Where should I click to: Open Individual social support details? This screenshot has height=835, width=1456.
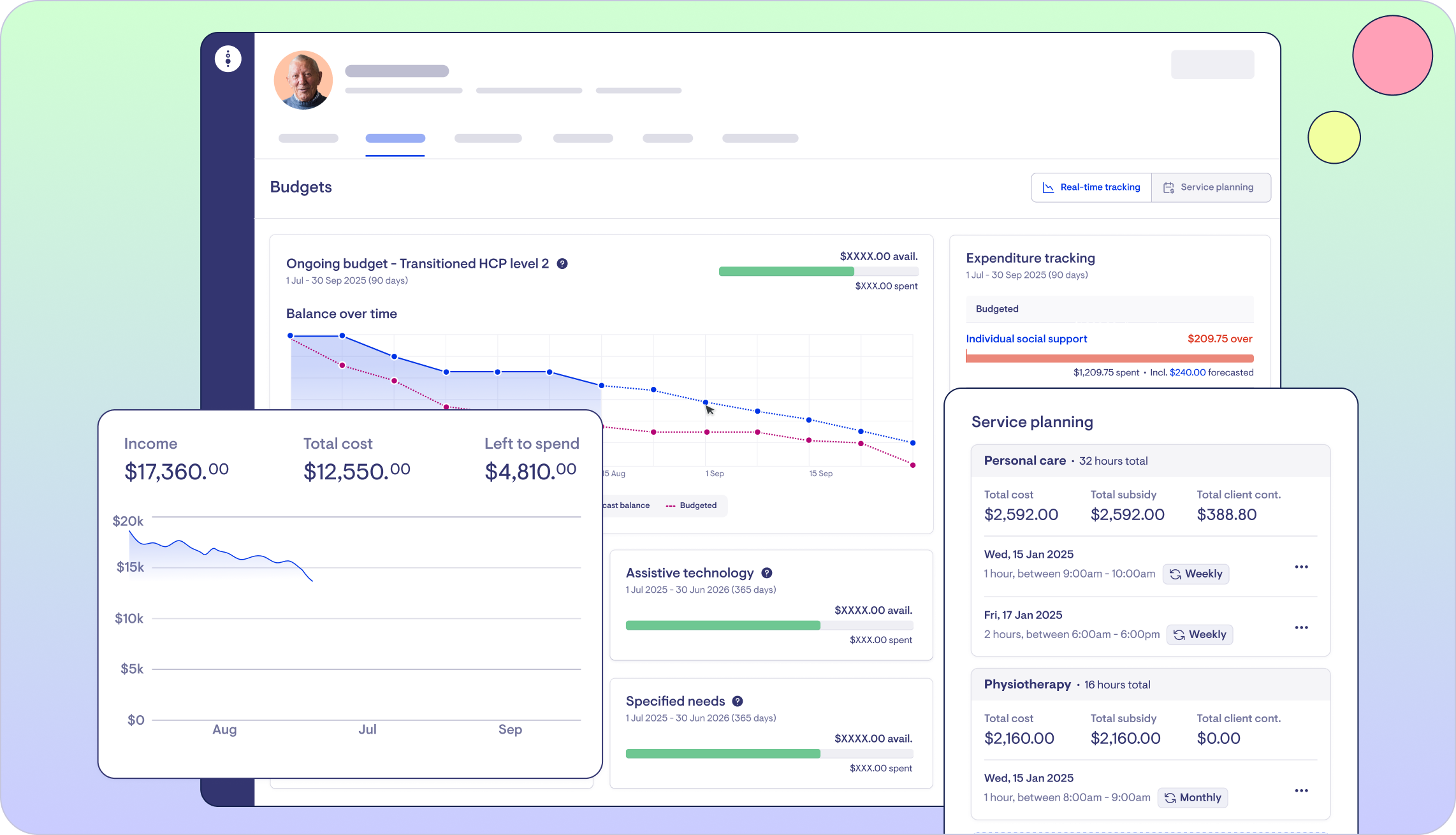pos(1026,338)
